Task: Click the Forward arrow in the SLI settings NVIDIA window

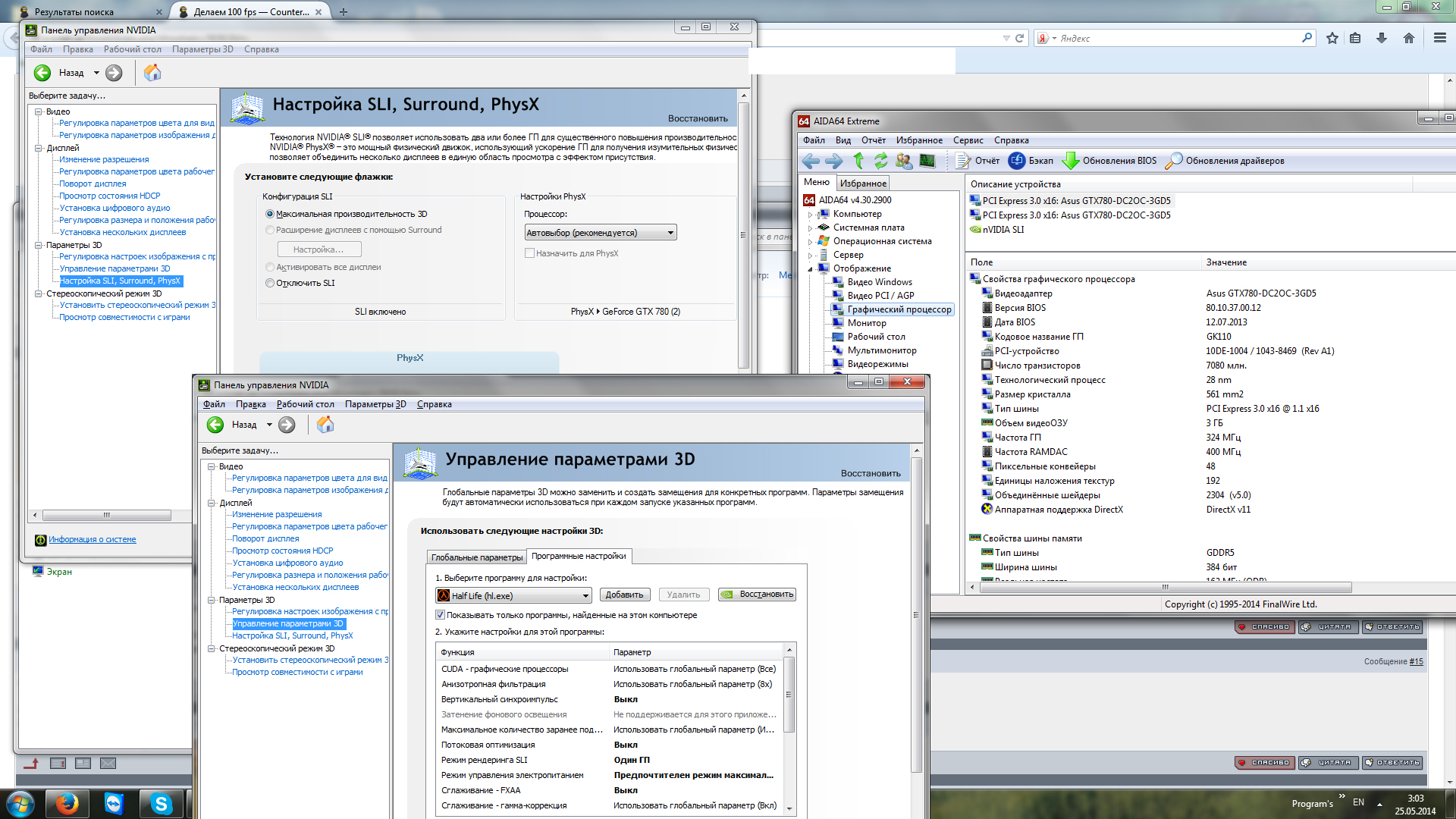Action: 114,73
